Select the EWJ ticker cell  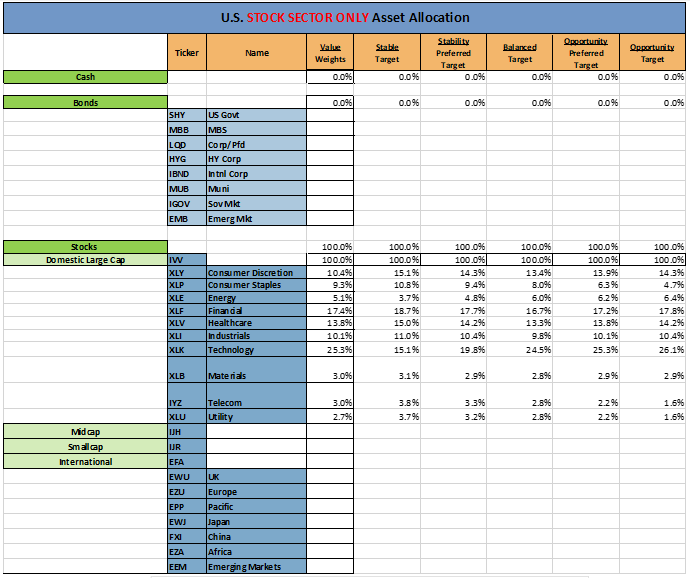186,521
